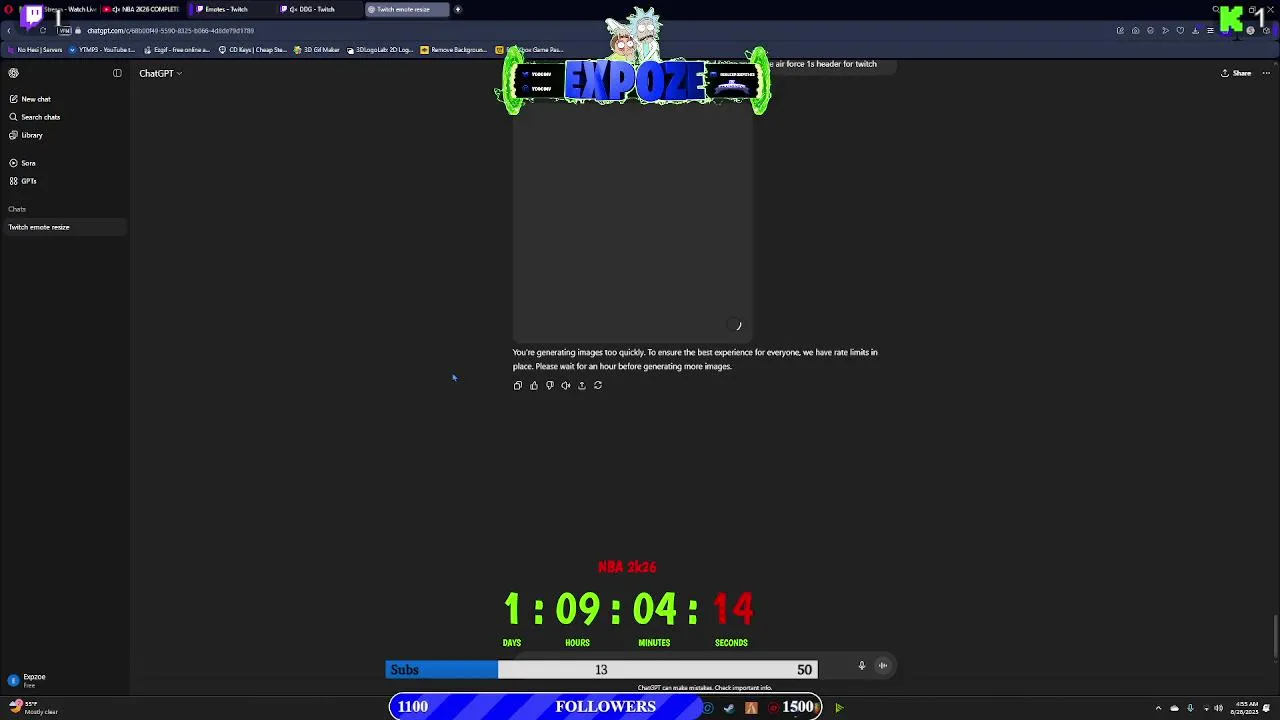1280x720 pixels.
Task: Show hidden tray icons with the chevron
Action: pos(1158,708)
